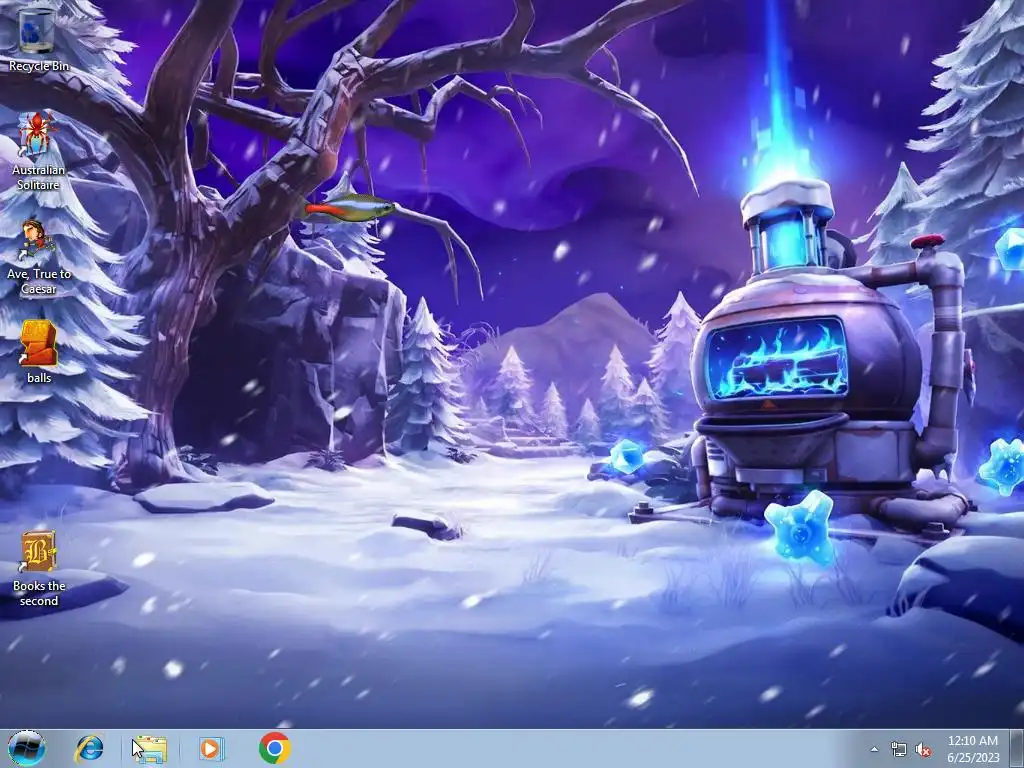Launch Windows Media Player from taskbar
Viewport: 1024px width, 768px height.
[x=211, y=748]
